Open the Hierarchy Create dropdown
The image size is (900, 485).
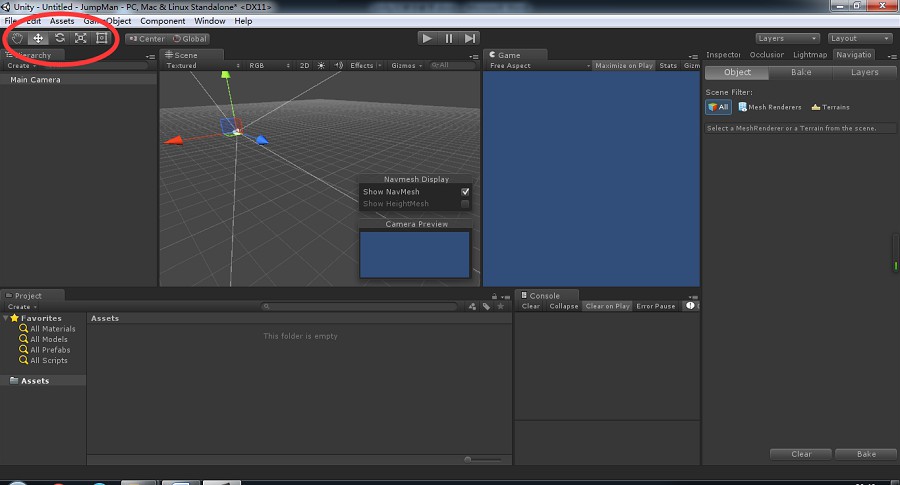click(x=22, y=66)
